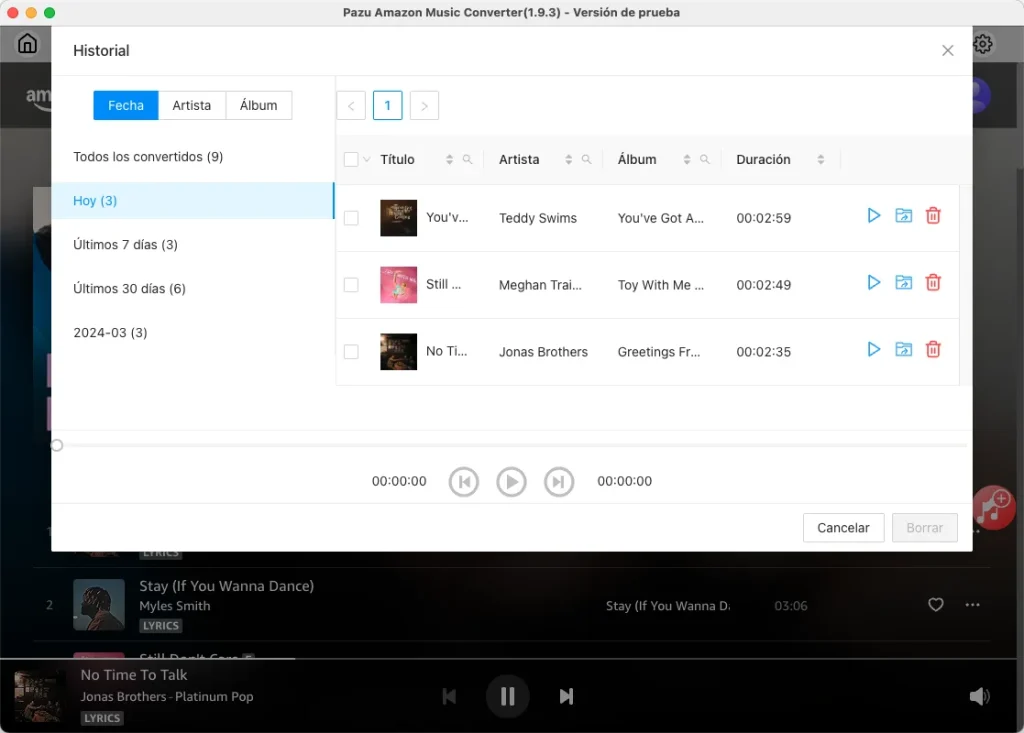
Task: Play the Teddy Swims converted track
Action: click(x=873, y=215)
